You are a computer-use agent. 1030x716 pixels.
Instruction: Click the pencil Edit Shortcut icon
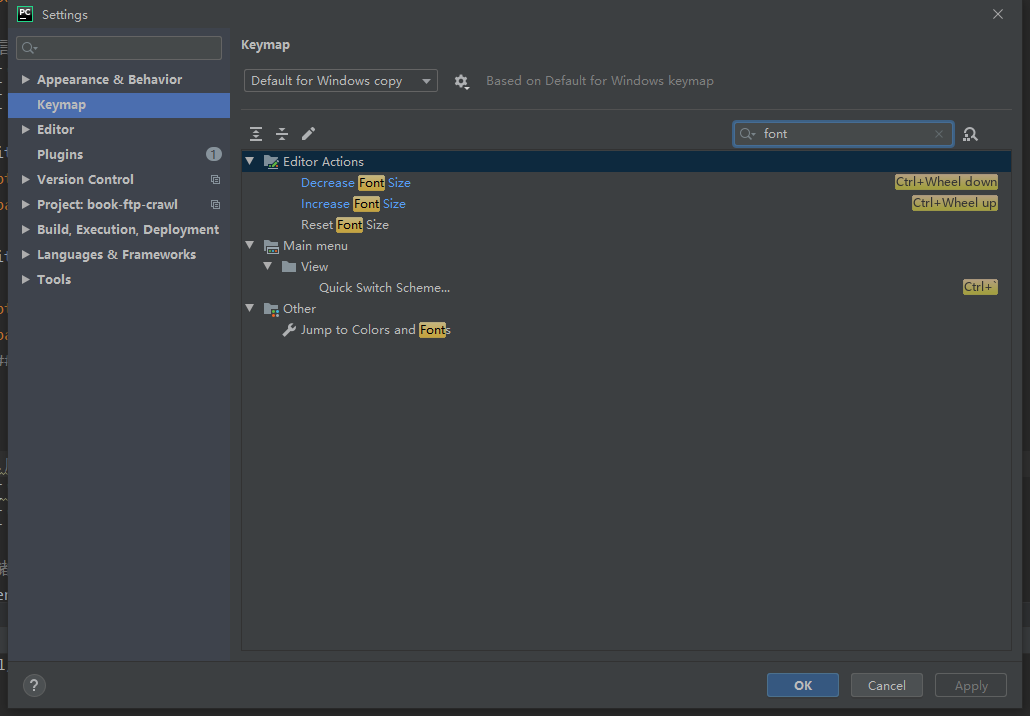[x=308, y=134]
